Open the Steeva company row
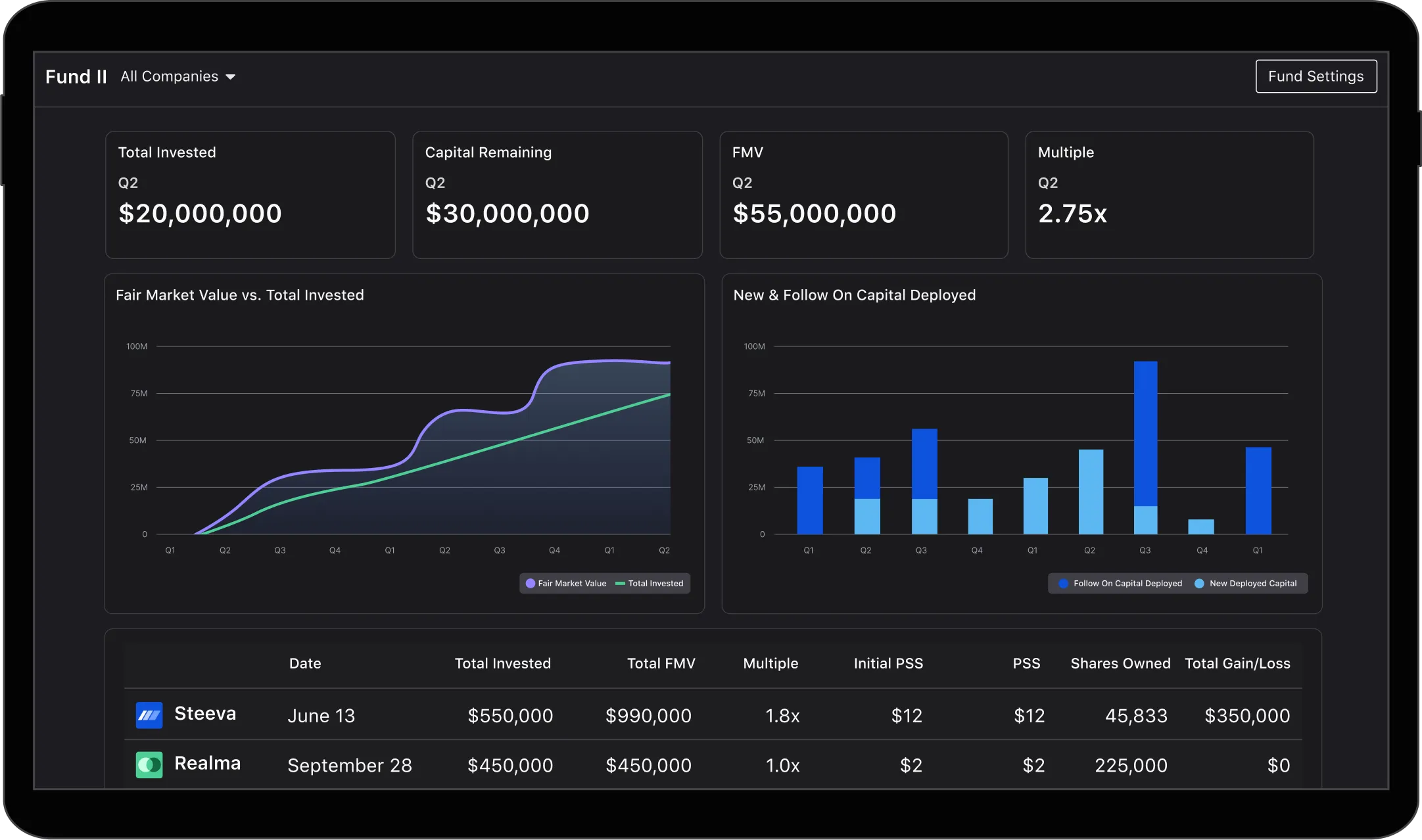The width and height of the screenshot is (1422, 840). (x=713, y=714)
